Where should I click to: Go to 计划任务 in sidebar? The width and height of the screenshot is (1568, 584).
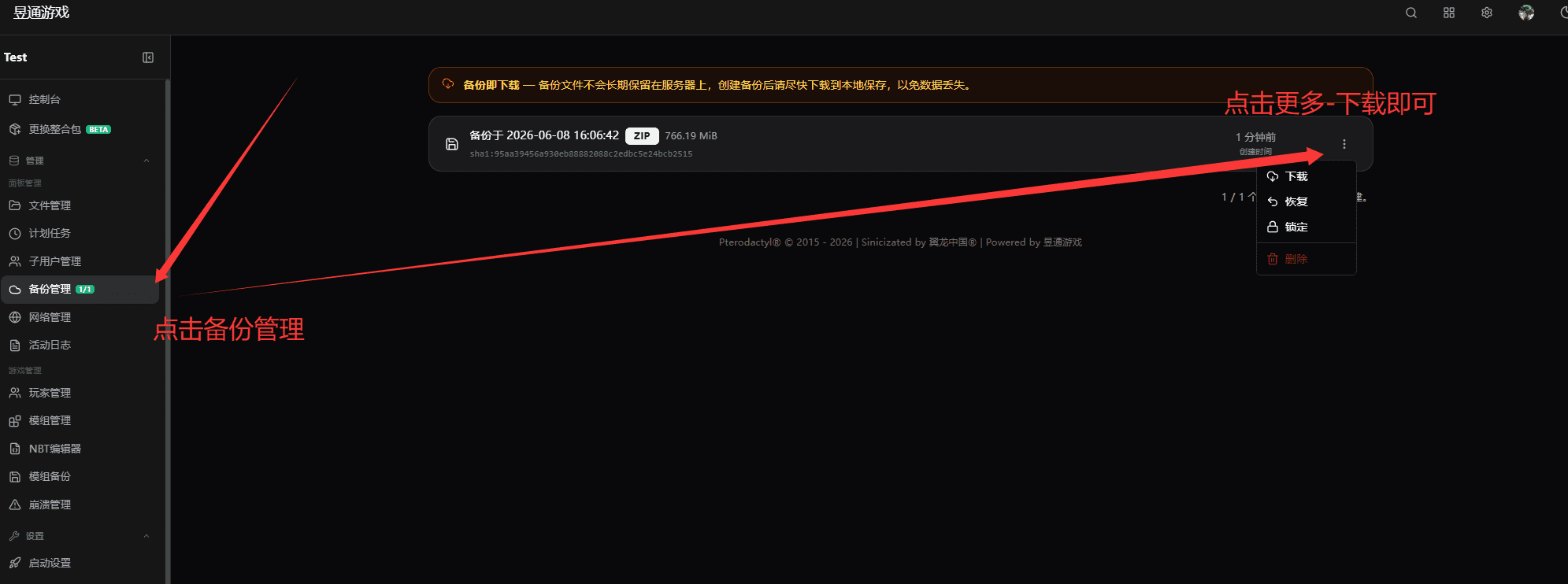click(80, 234)
